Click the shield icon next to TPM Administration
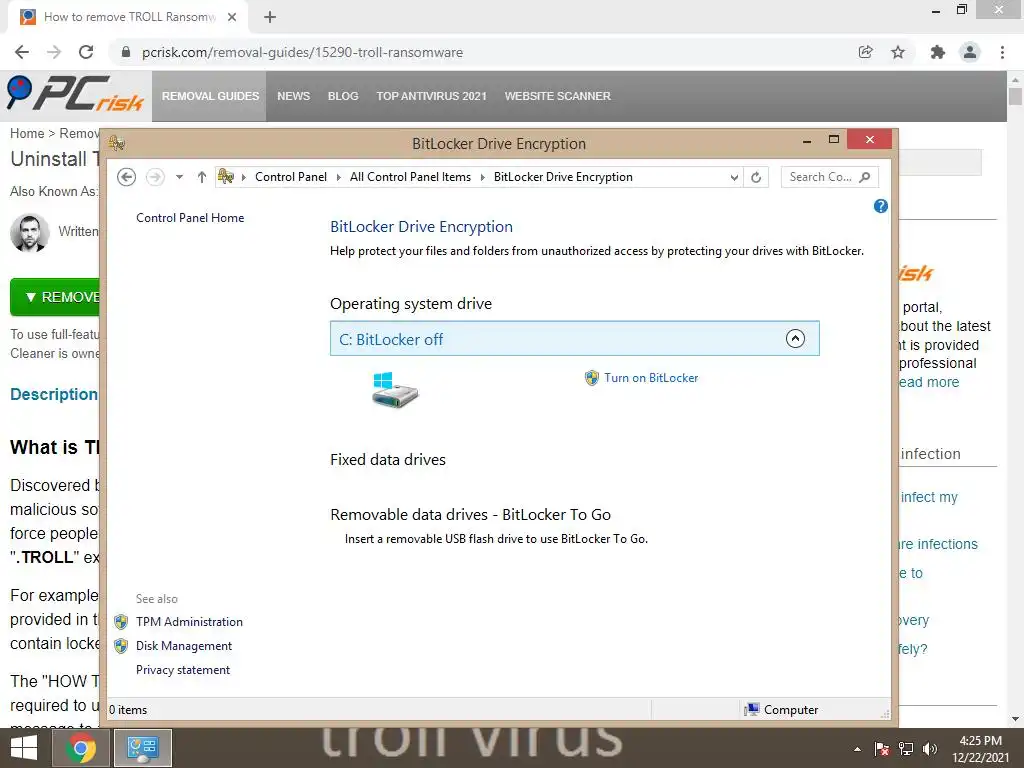This screenshot has height=768, width=1024. click(121, 622)
